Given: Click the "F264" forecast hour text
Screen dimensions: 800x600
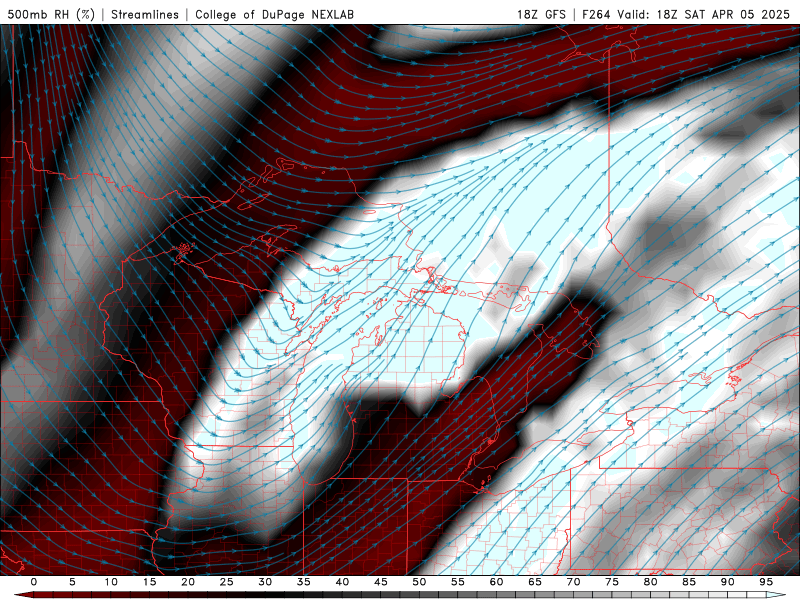Looking at the screenshot, I should [596, 14].
